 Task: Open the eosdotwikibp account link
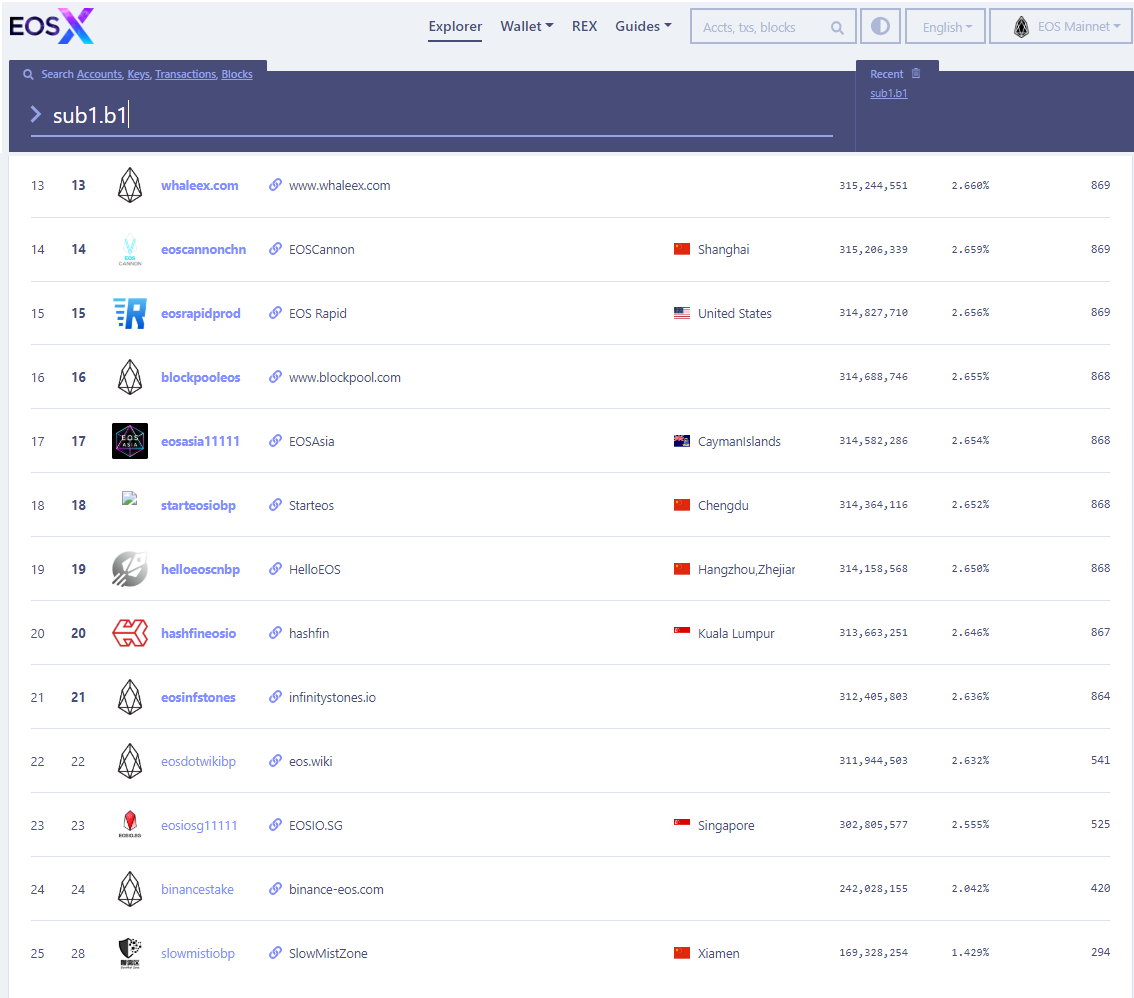tap(198, 761)
